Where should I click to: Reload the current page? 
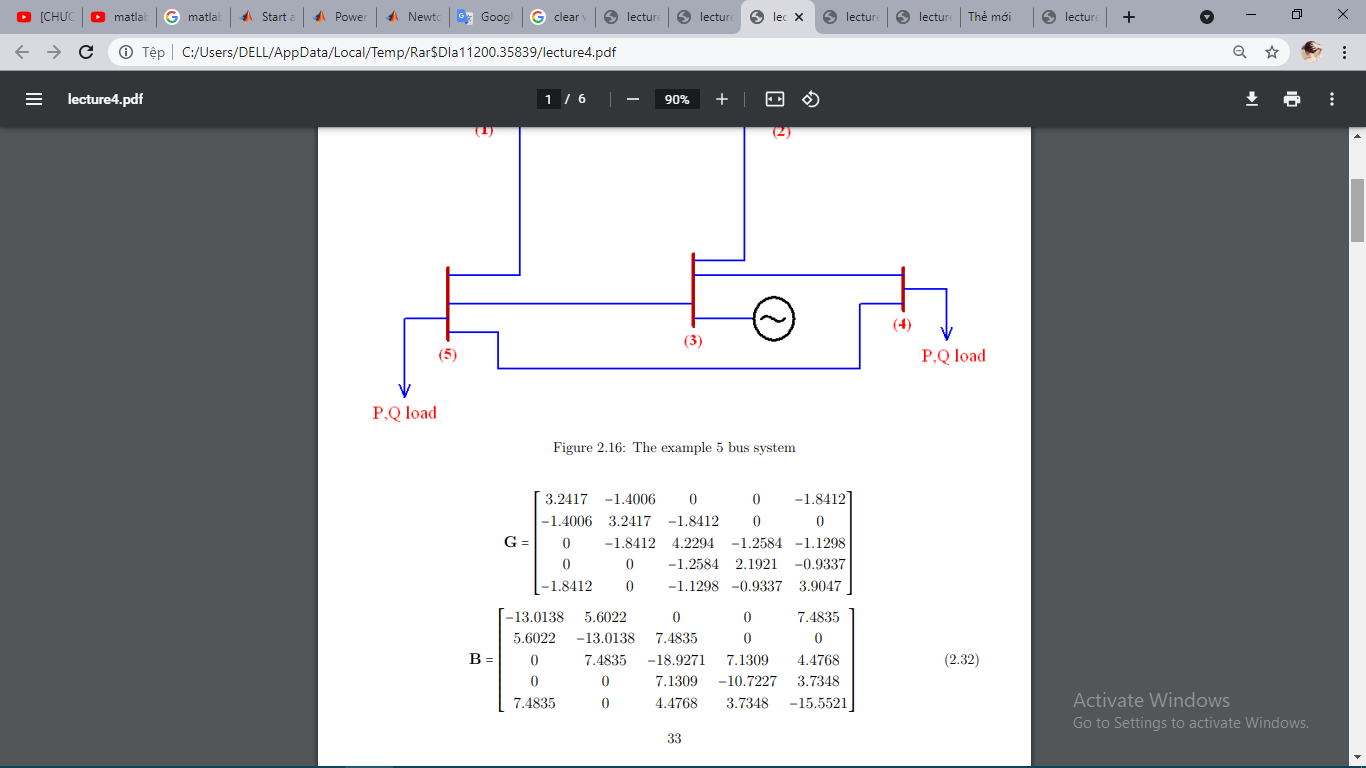coord(86,52)
